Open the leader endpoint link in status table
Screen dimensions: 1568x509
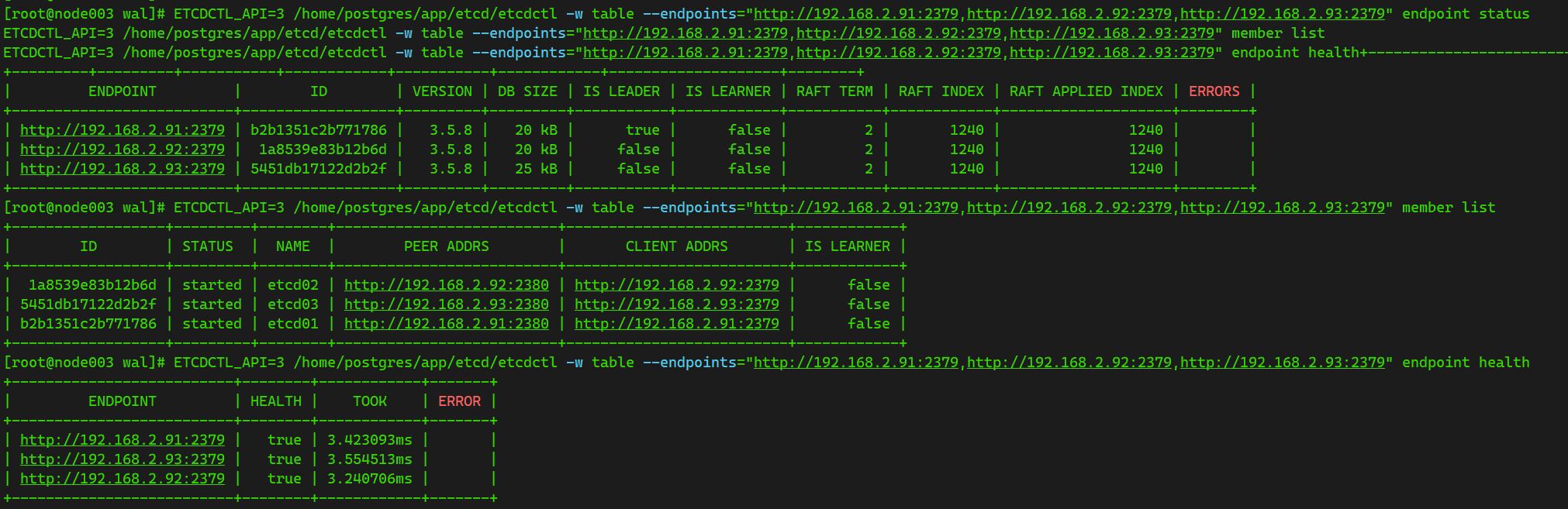(x=123, y=130)
